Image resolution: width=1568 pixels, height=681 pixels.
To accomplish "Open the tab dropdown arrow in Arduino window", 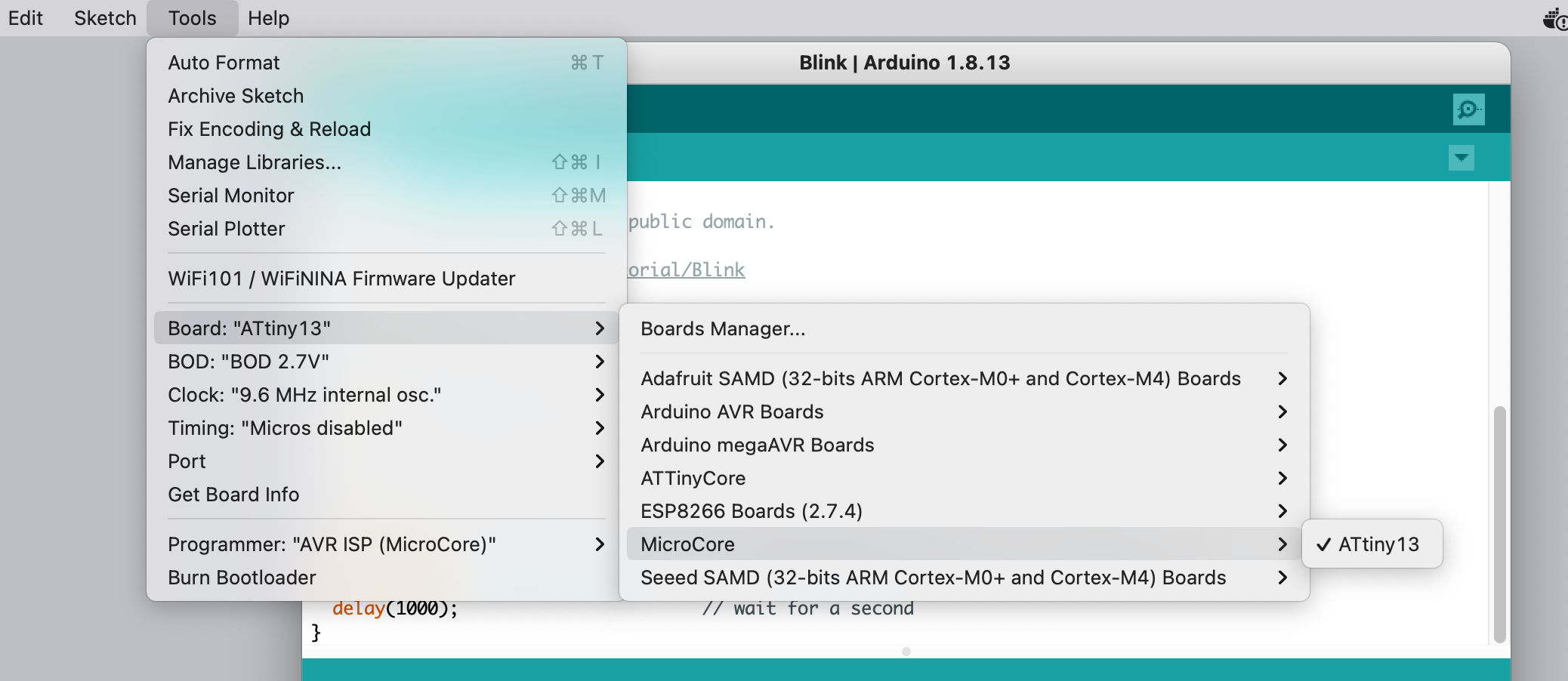I will click(x=1462, y=158).
